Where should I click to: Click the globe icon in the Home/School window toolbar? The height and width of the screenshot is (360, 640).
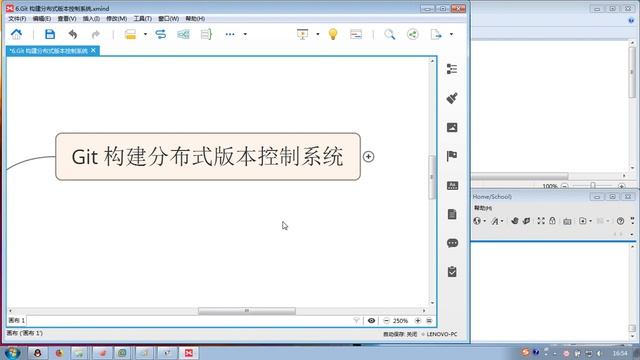pos(477,221)
